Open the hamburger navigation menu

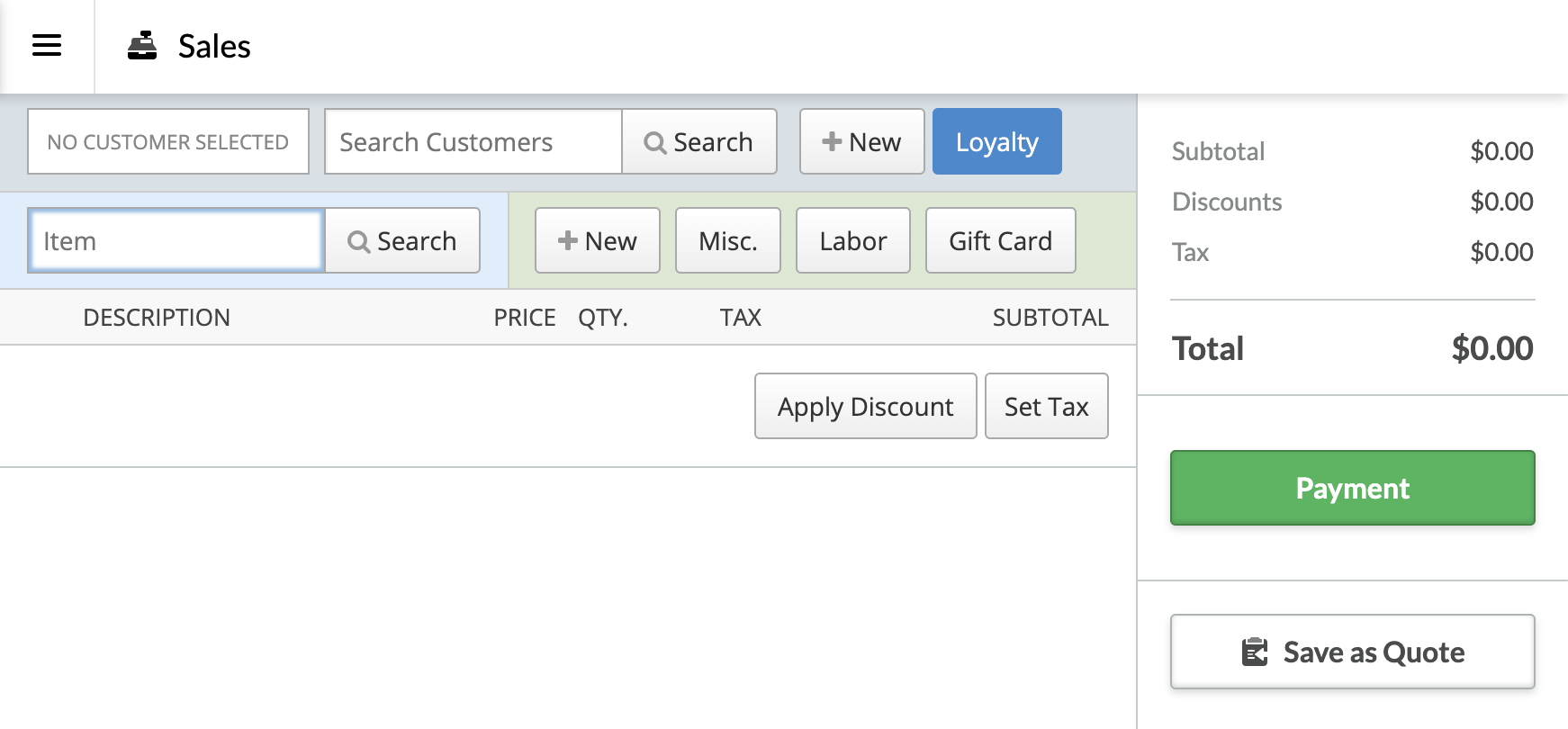[47, 46]
